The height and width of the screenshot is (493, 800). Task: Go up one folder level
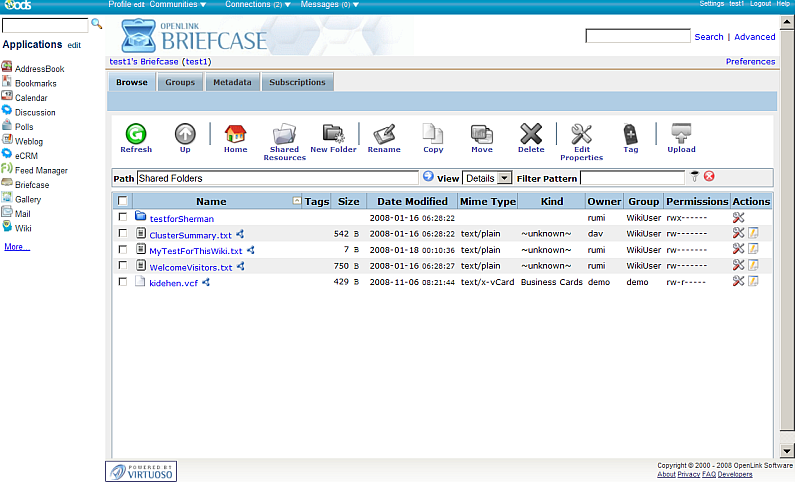click(185, 135)
